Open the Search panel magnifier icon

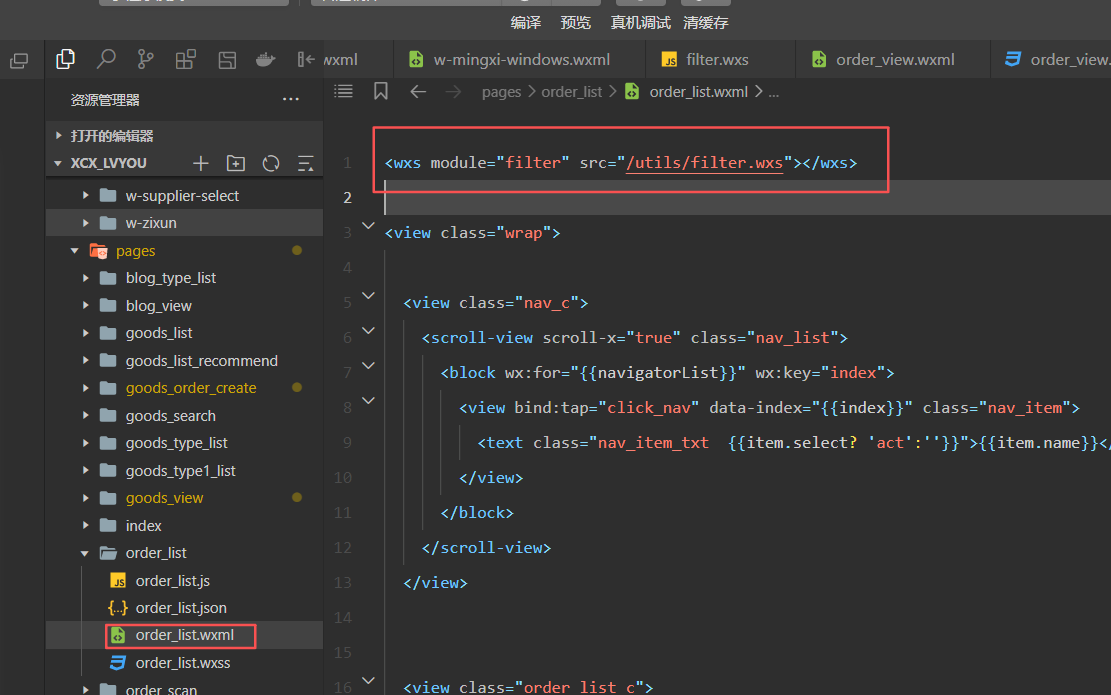[106, 60]
